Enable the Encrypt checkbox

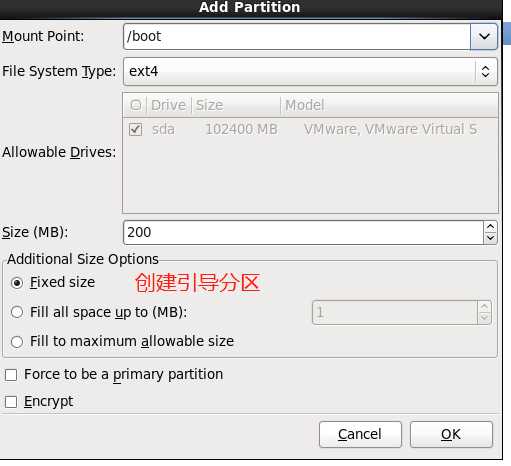(x=11, y=402)
